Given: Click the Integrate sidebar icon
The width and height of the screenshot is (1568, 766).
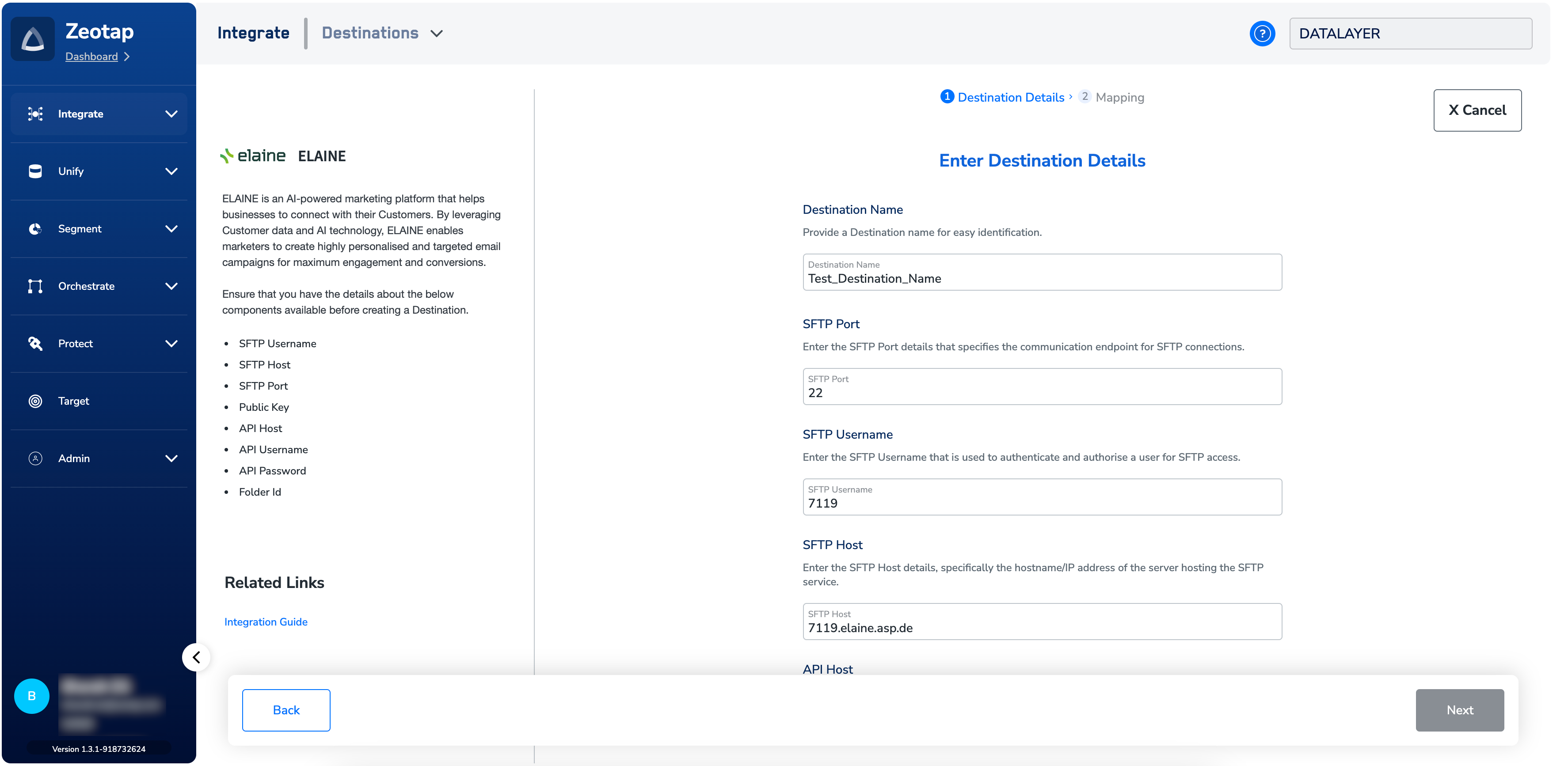Looking at the screenshot, I should tap(35, 114).
